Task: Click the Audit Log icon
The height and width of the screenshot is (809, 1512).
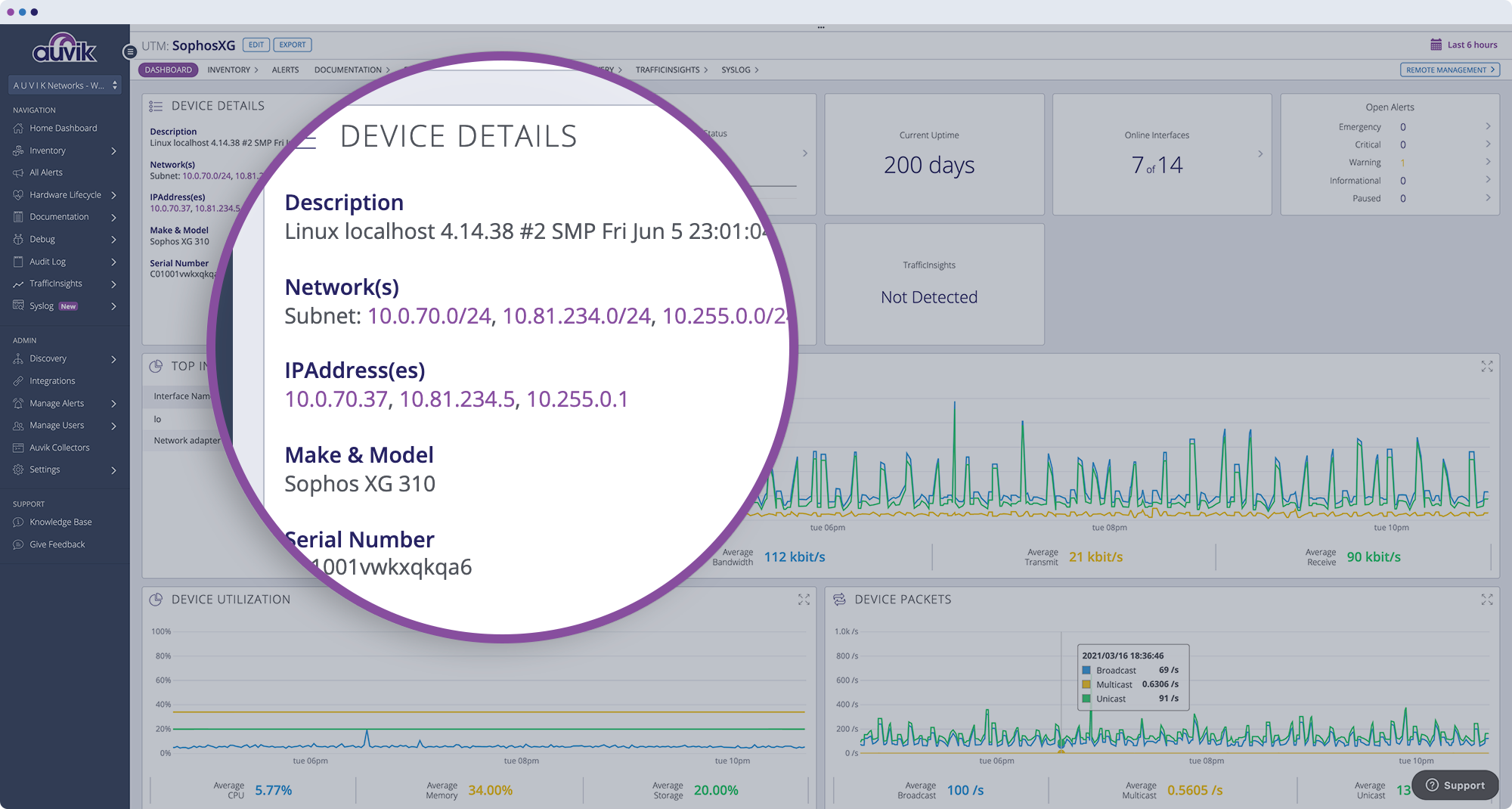Action: pyautogui.click(x=19, y=262)
